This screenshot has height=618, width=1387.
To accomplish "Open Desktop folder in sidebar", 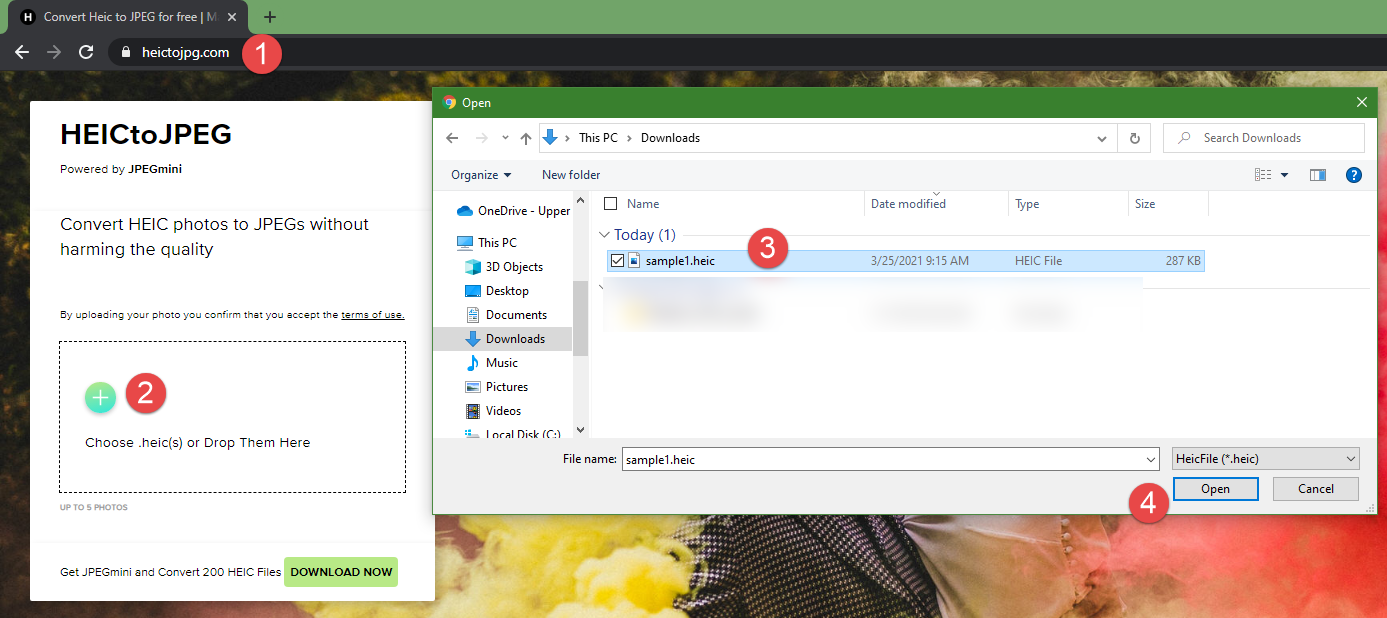I will [x=497, y=291].
